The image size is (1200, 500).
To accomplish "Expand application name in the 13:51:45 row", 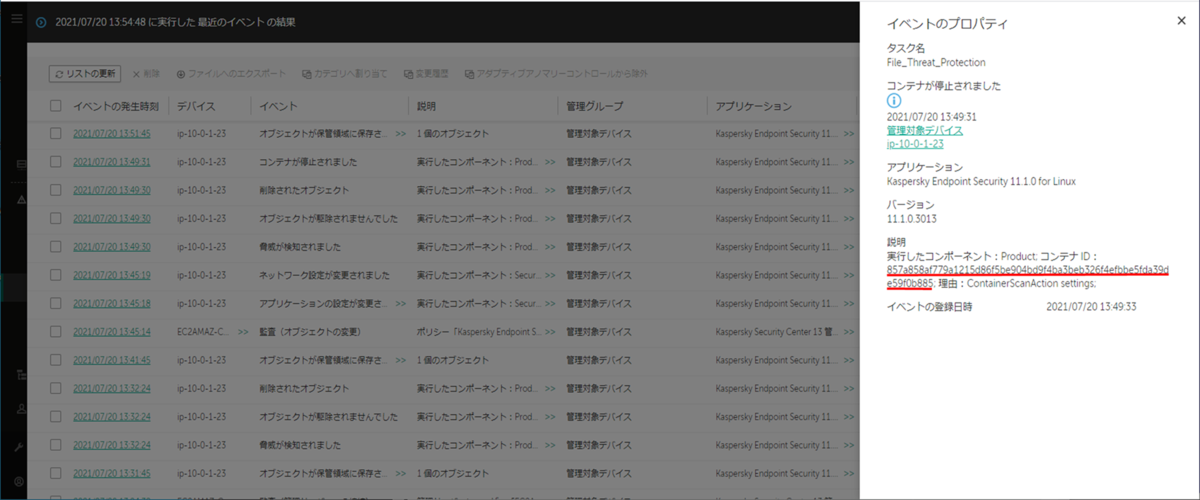I will pos(848,133).
